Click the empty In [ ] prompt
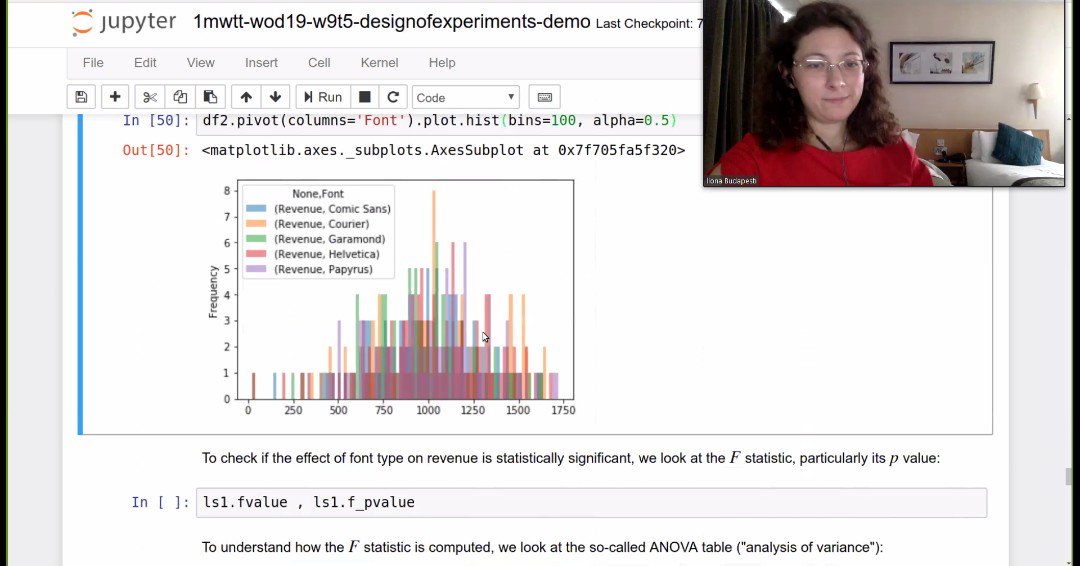This screenshot has width=1080, height=566. pyautogui.click(x=160, y=503)
